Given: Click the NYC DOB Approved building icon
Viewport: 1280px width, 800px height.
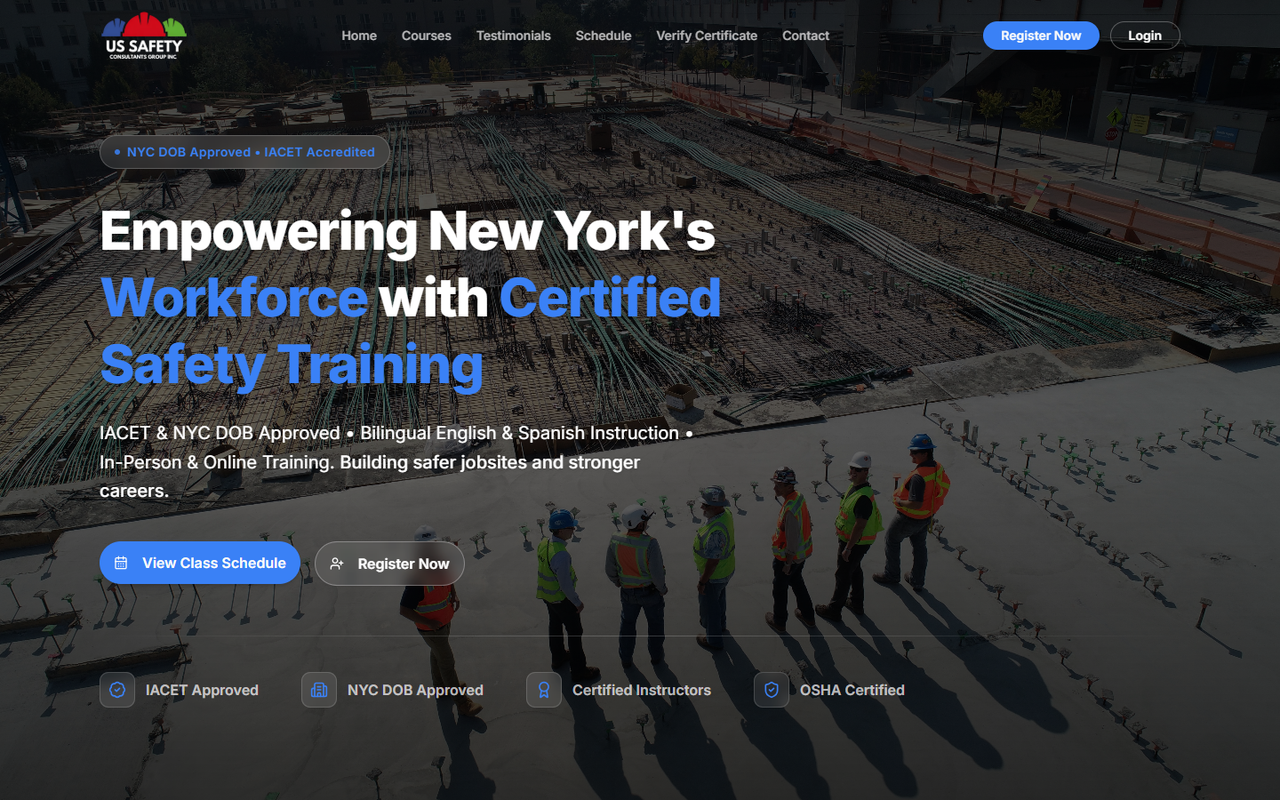Looking at the screenshot, I should [319, 690].
